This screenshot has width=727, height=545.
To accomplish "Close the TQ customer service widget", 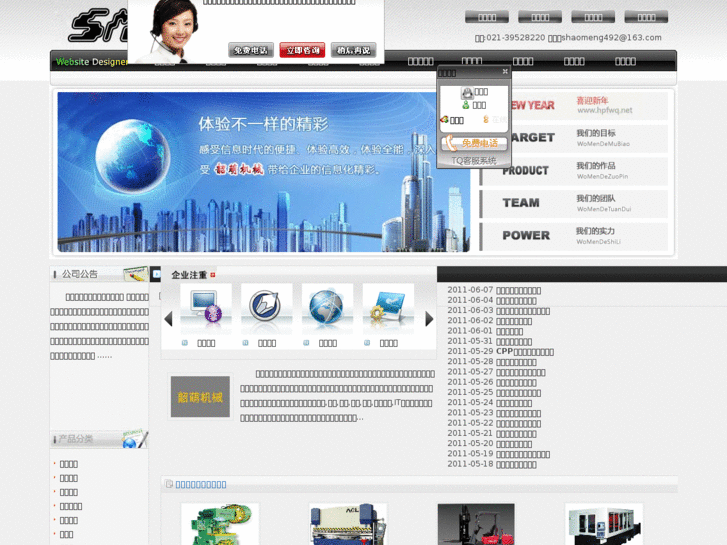I will [505, 71].
